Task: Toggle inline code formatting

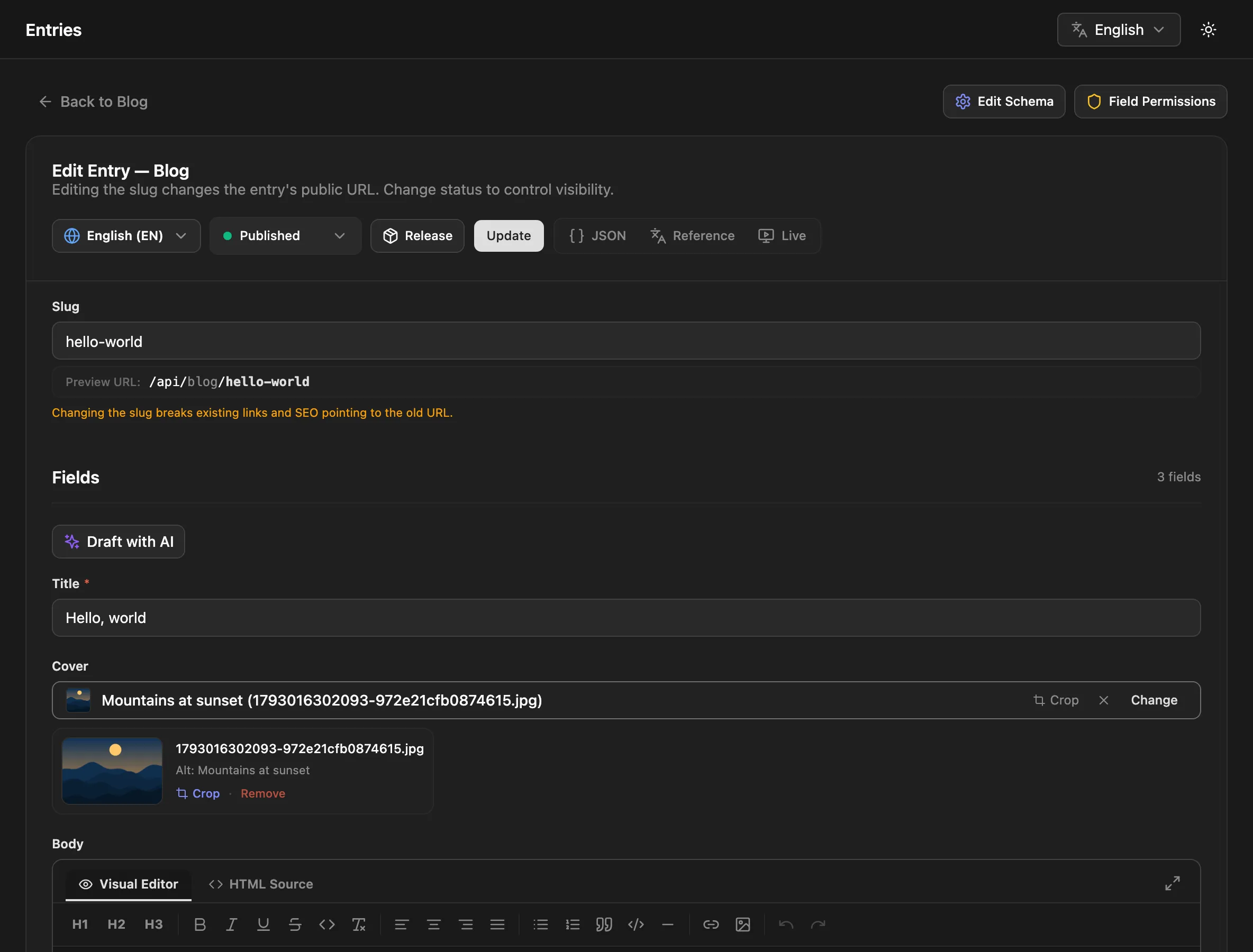Action: [326, 924]
